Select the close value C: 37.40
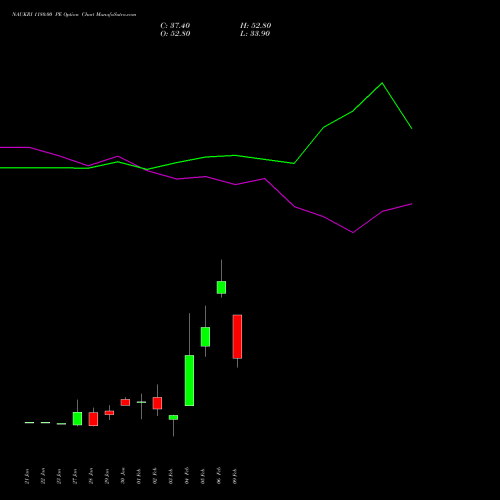Viewport: 500px width, 500px height. [x=175, y=25]
